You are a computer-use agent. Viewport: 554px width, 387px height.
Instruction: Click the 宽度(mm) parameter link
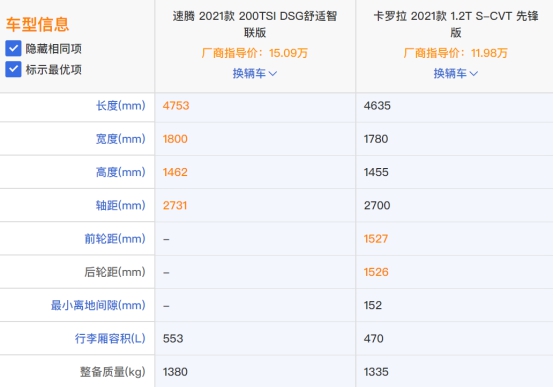tap(120, 139)
